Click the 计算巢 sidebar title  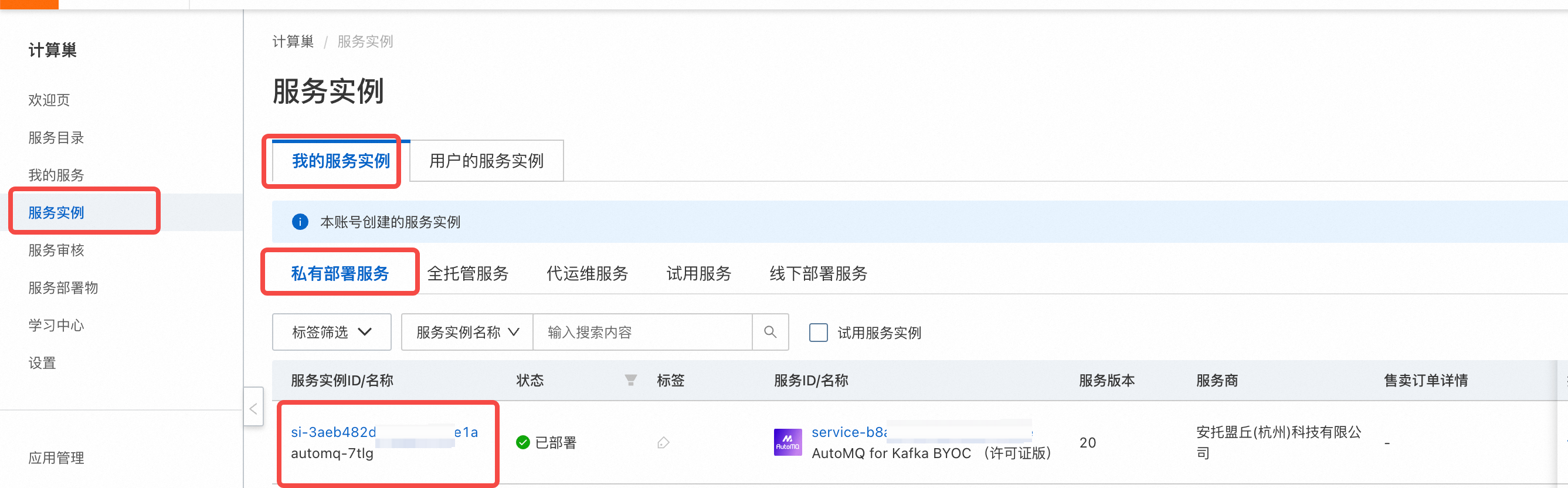pos(52,50)
